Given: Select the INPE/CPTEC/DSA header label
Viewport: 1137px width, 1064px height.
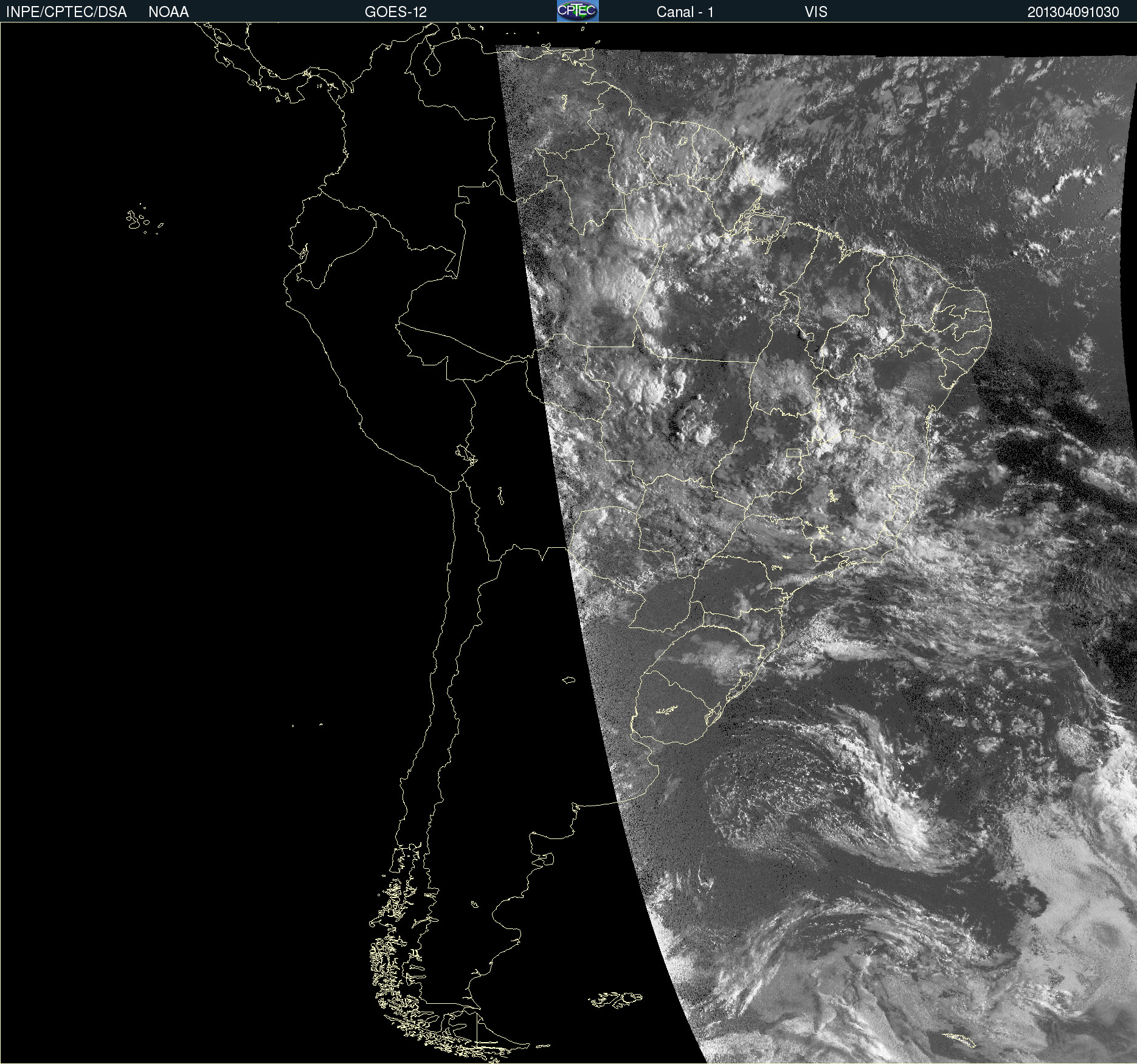Looking at the screenshot, I should (66, 12).
